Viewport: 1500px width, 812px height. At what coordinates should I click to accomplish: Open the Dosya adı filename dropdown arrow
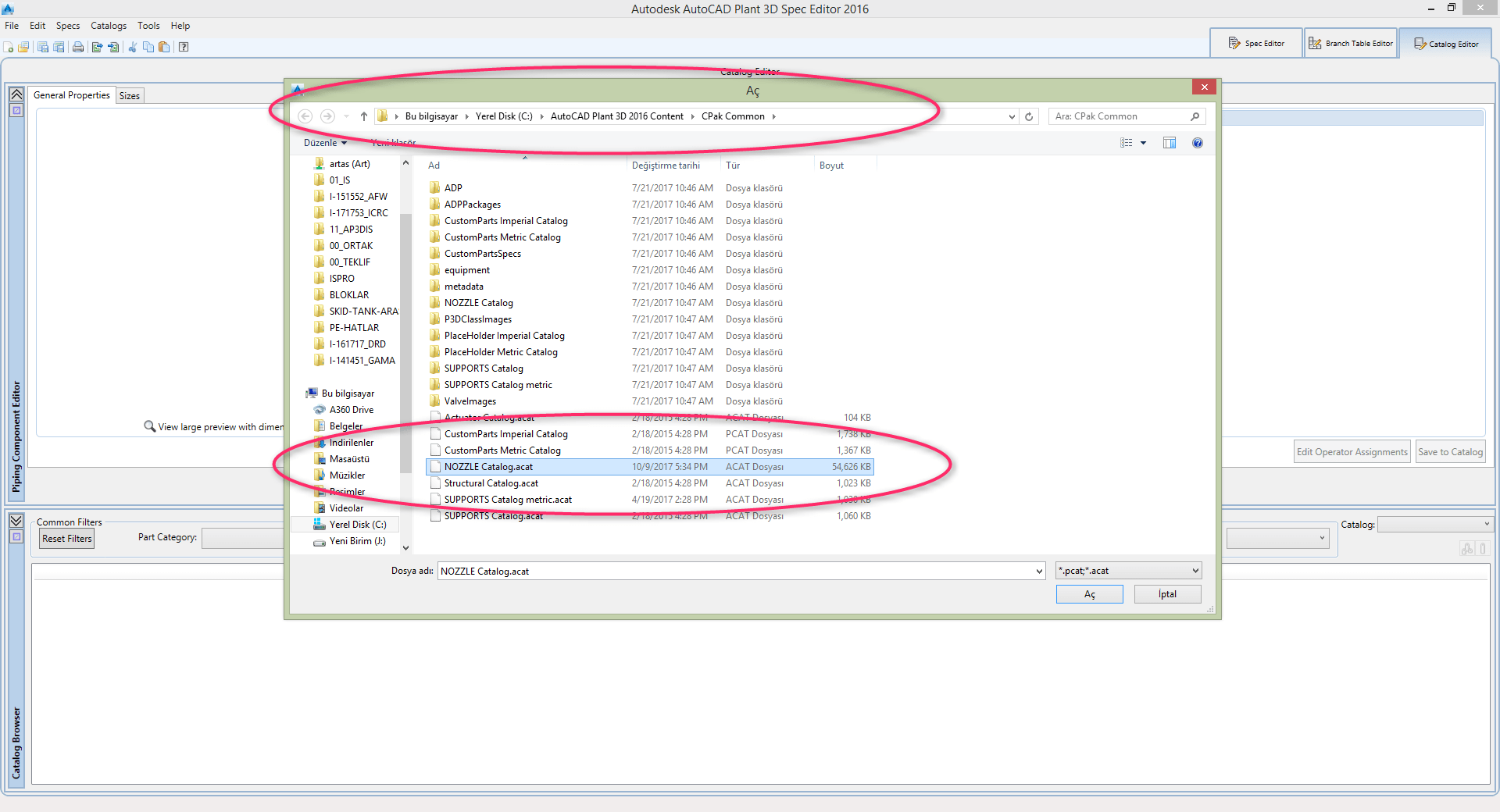(1039, 571)
